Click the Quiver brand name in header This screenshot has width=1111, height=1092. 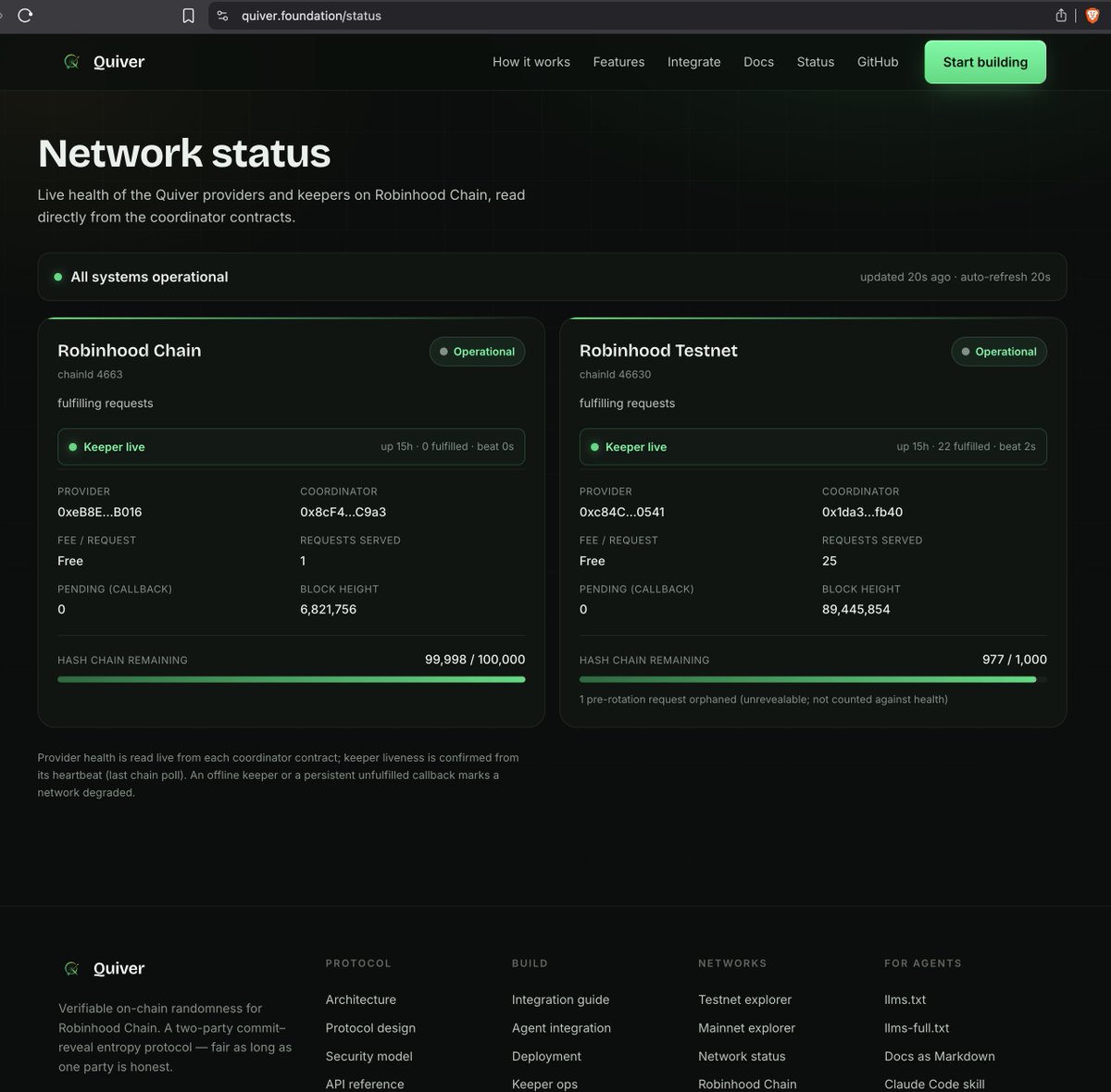pyautogui.click(x=119, y=62)
